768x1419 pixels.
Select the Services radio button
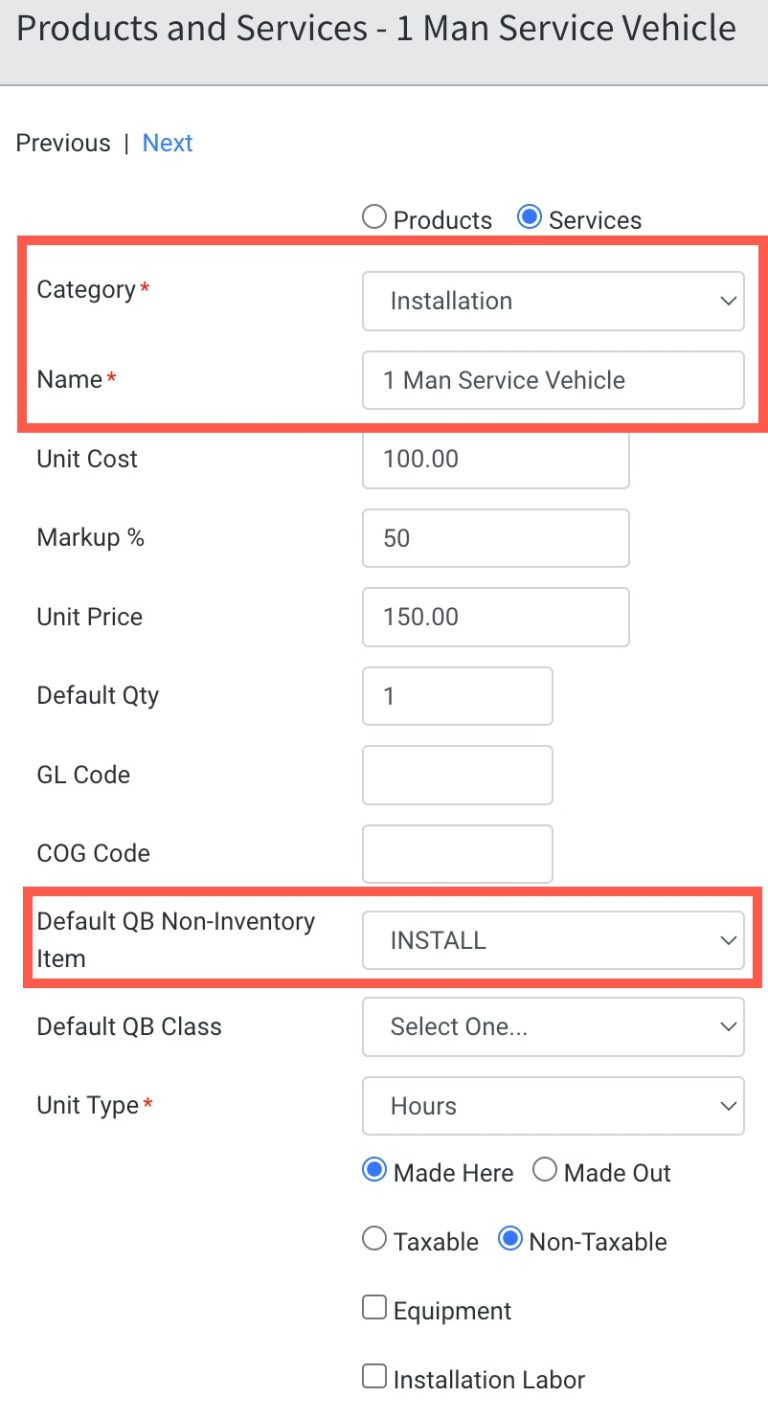click(x=529, y=215)
